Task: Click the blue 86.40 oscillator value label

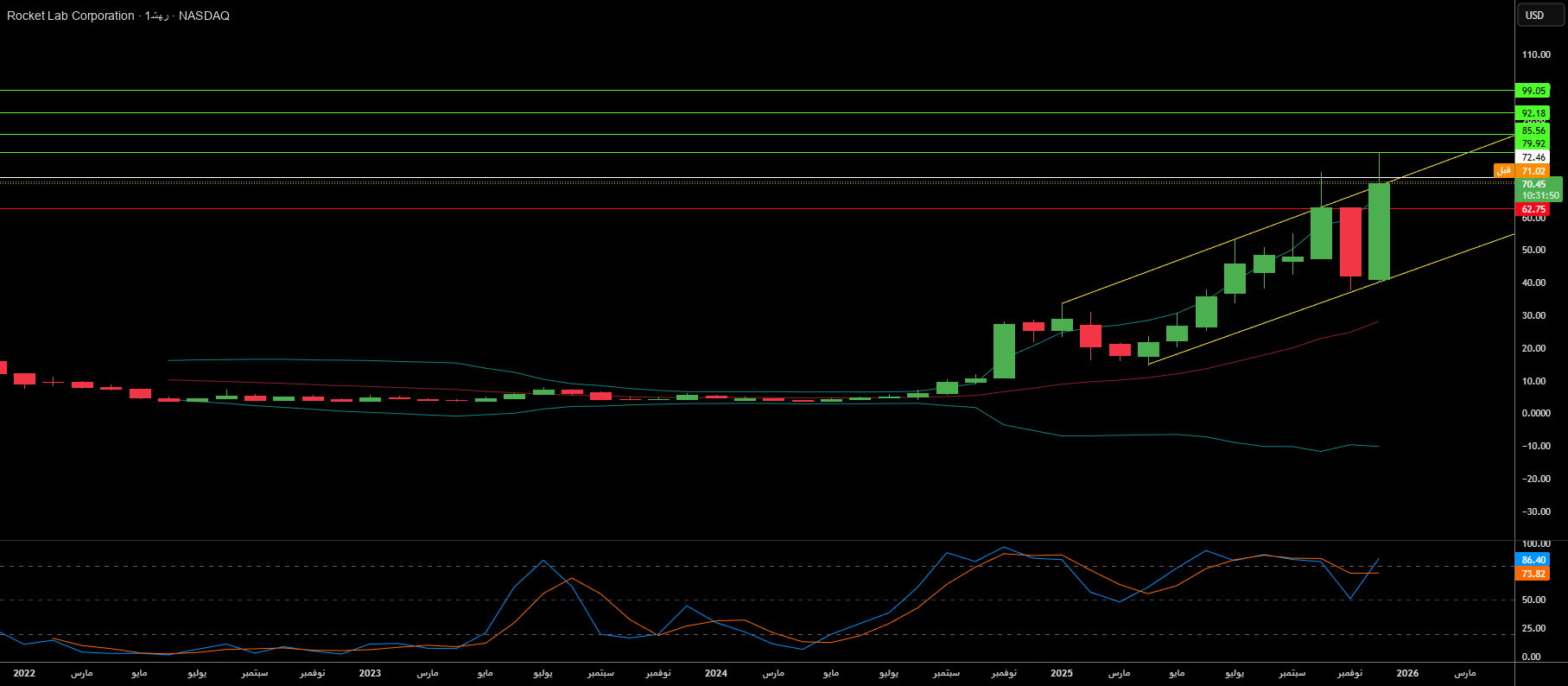Action: (1533, 560)
